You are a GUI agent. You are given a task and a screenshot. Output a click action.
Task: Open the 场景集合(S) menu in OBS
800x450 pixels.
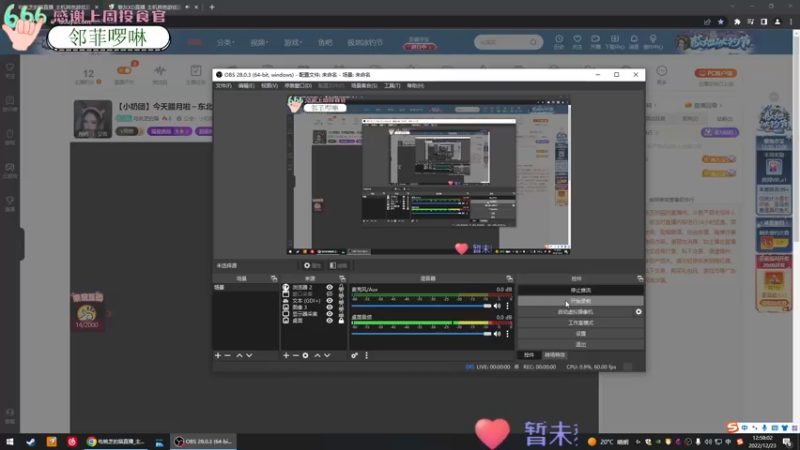pos(364,86)
